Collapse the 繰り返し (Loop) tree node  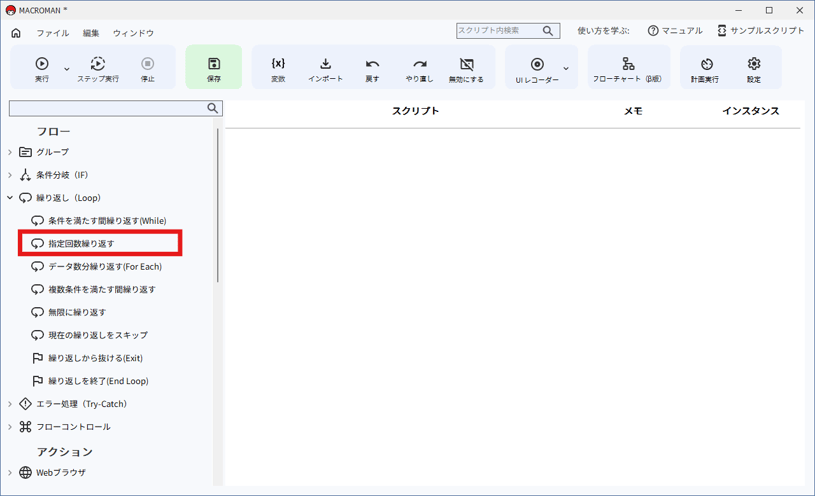[10, 198]
